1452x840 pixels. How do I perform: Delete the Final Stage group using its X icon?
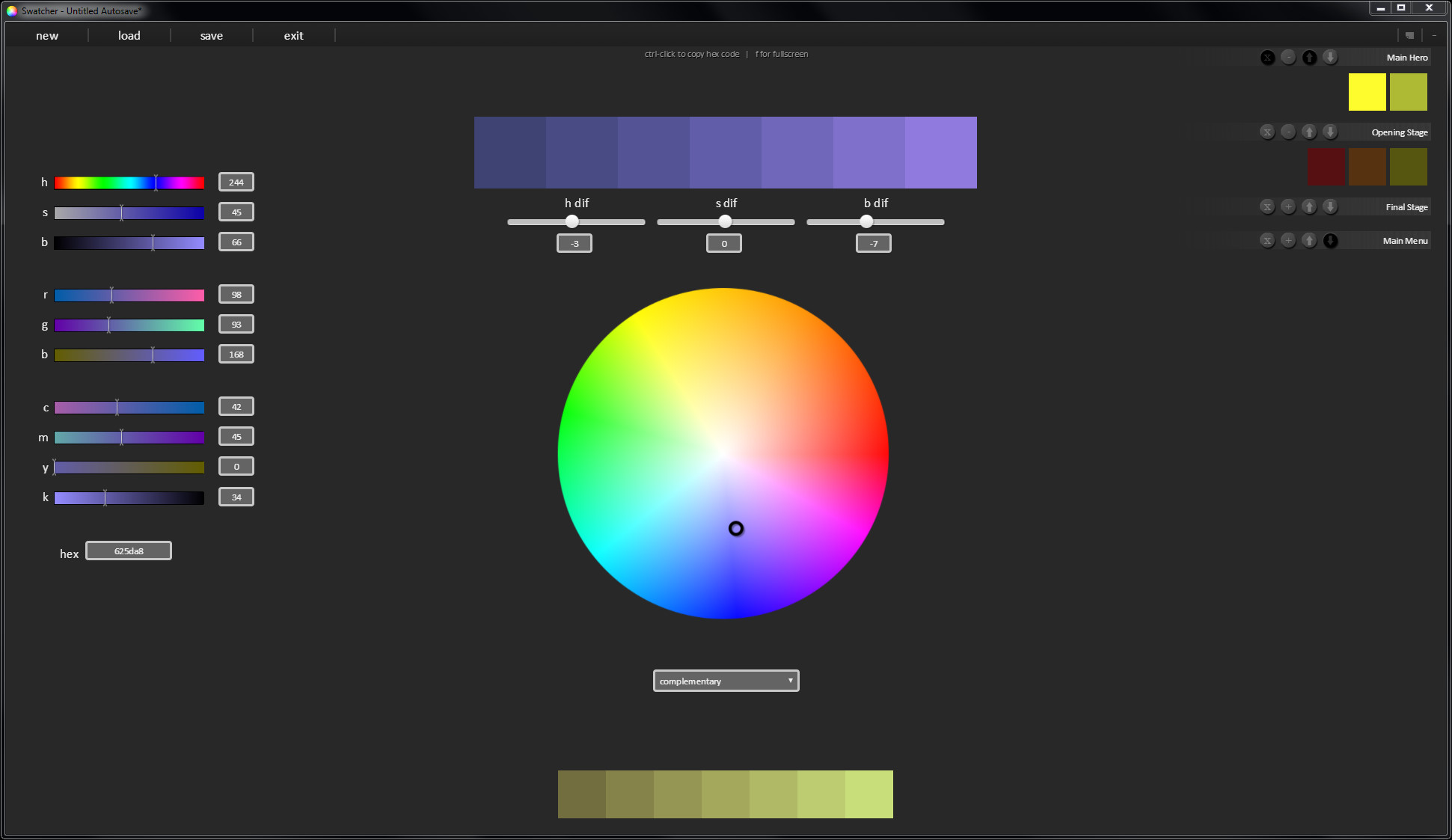1267,206
